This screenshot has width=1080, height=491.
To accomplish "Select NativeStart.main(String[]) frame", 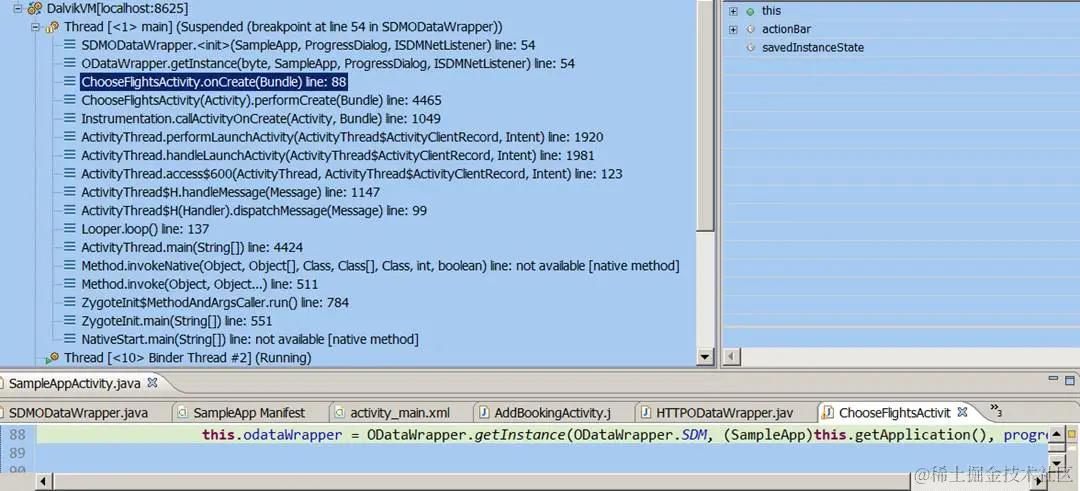I will (x=250, y=339).
